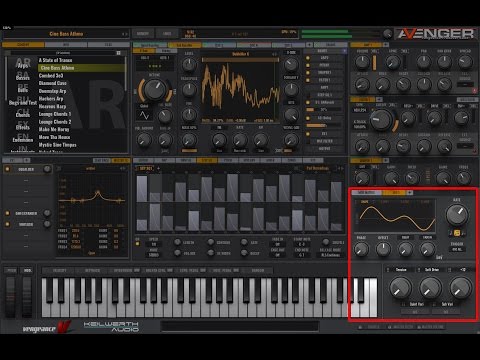Image resolution: width=480 pixels, height=360 pixels.
Task: Toggle the EQ1 LED in route list
Action: [x=308, y=134]
